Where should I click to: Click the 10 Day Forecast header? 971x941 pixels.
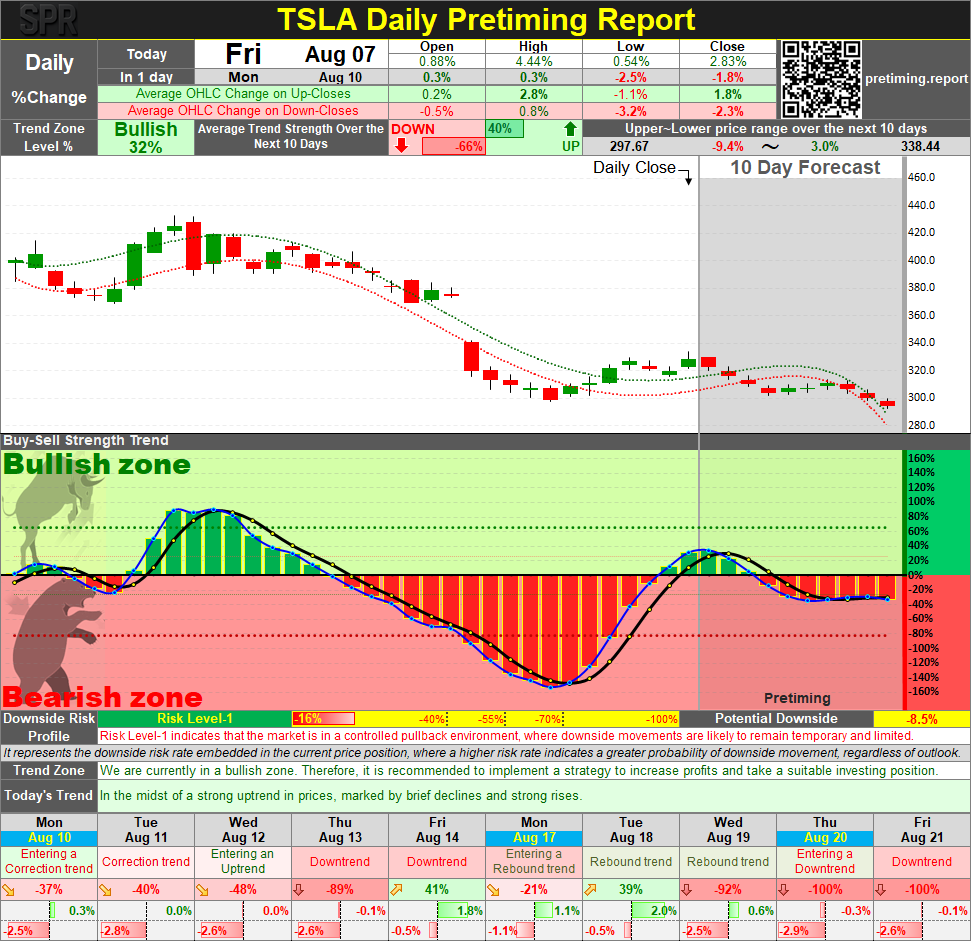point(804,167)
